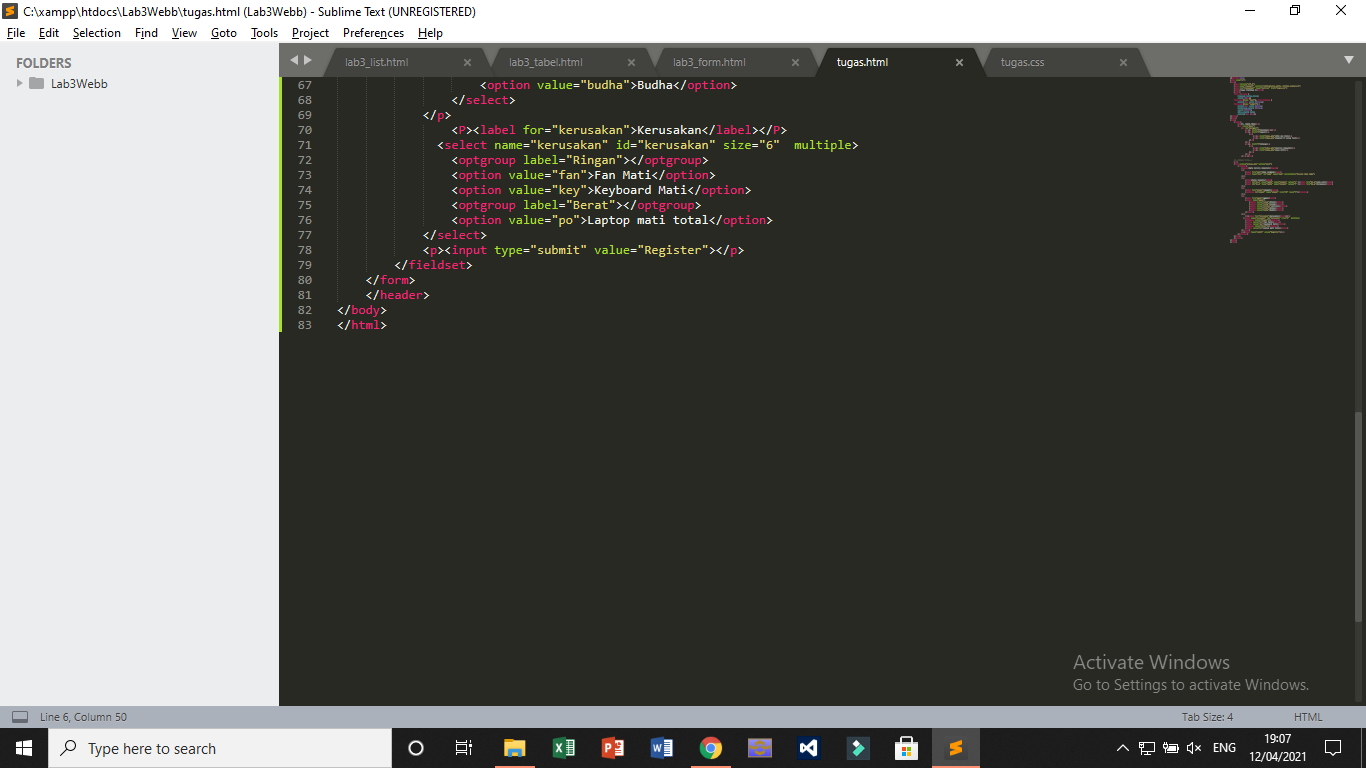
Task: Click the Sublime Text taskbar icon
Action: 955,748
